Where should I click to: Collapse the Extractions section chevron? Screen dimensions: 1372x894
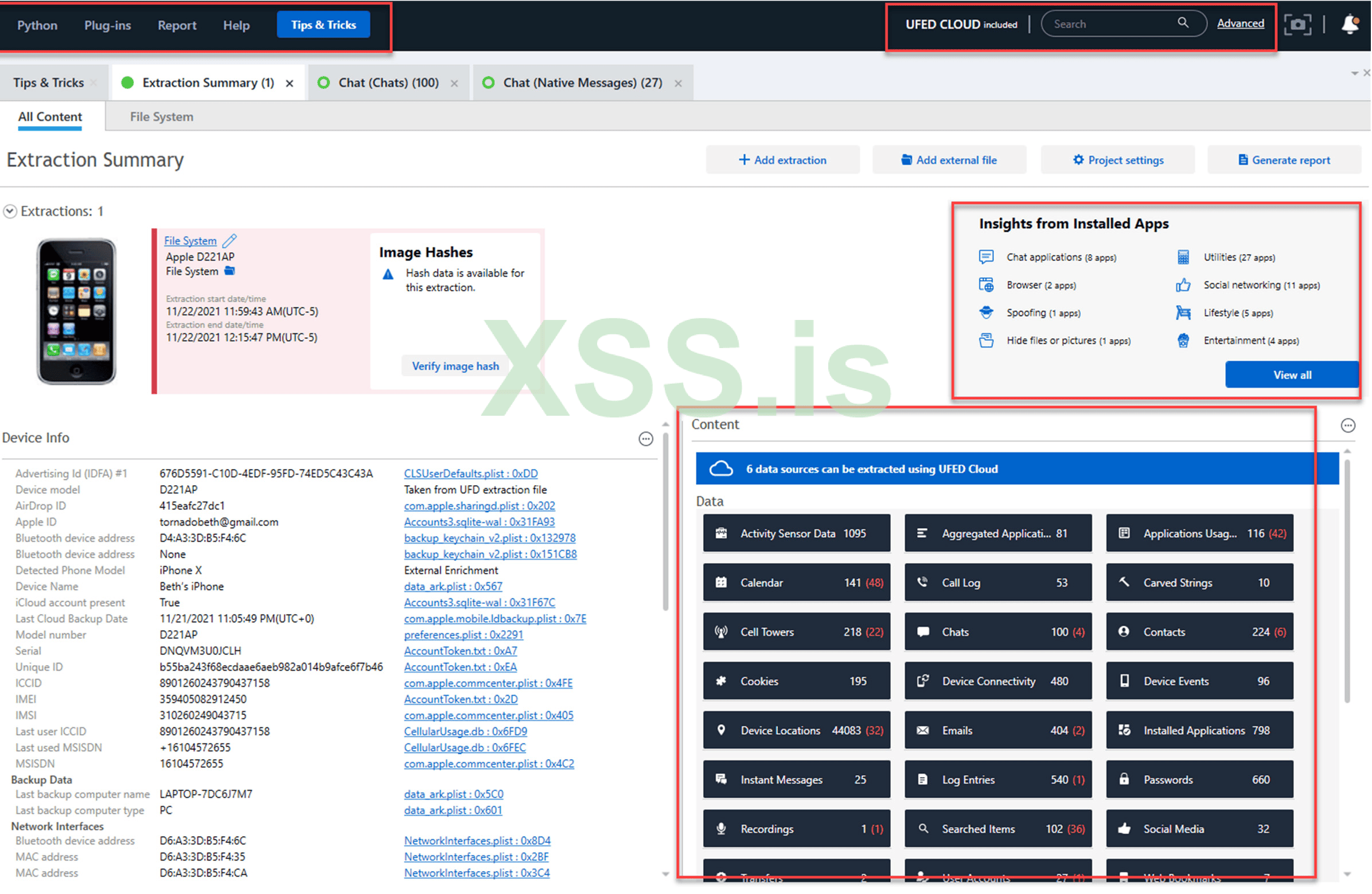coord(10,212)
